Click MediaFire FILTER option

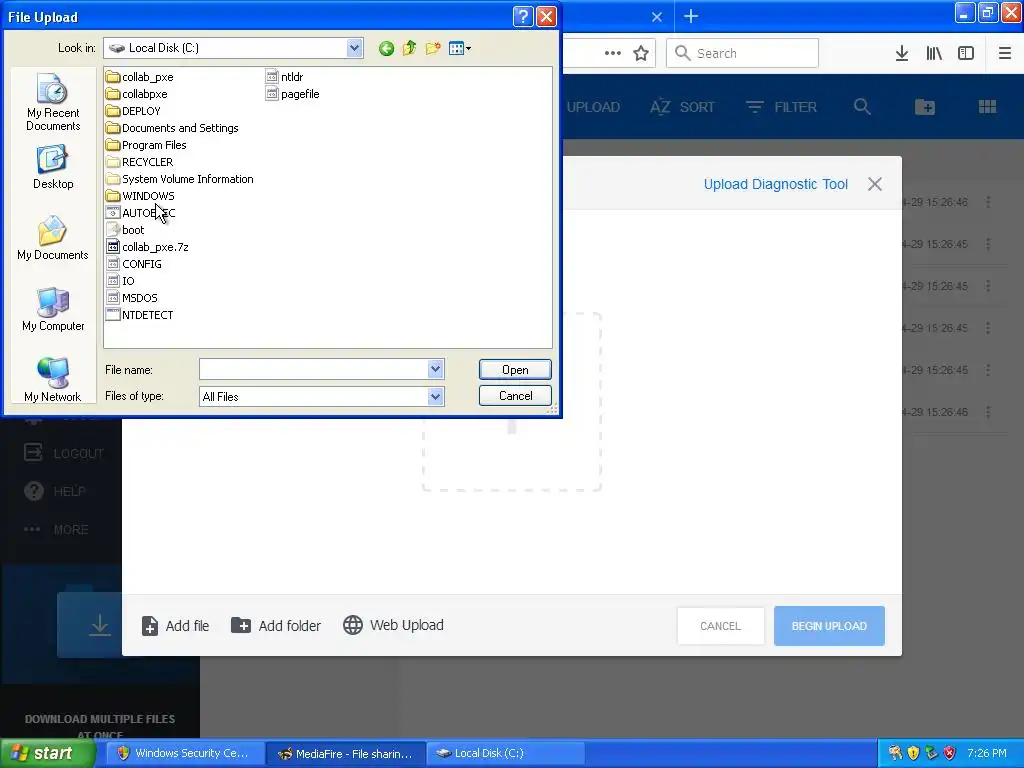781,107
